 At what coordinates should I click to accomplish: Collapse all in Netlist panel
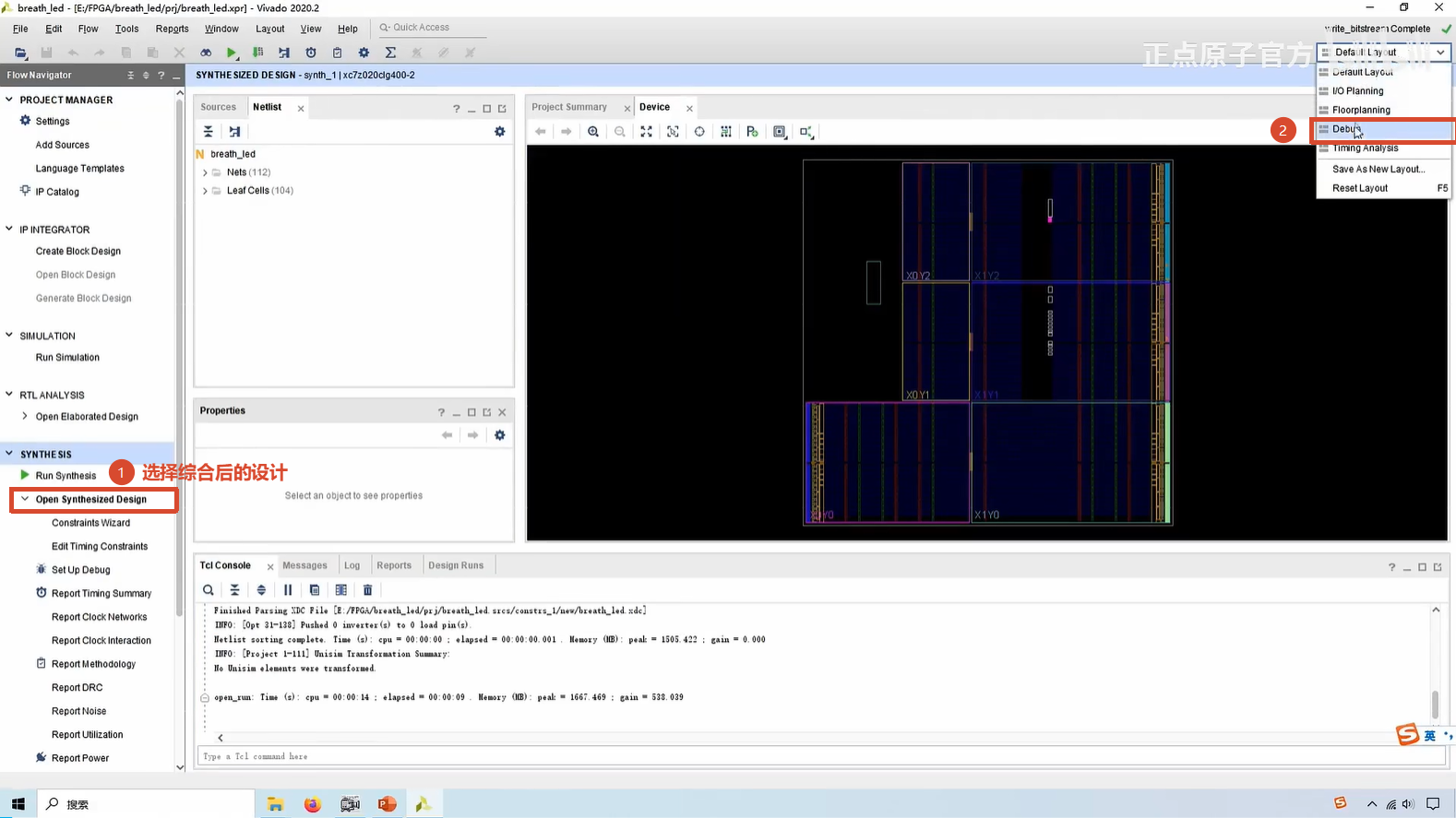209,132
